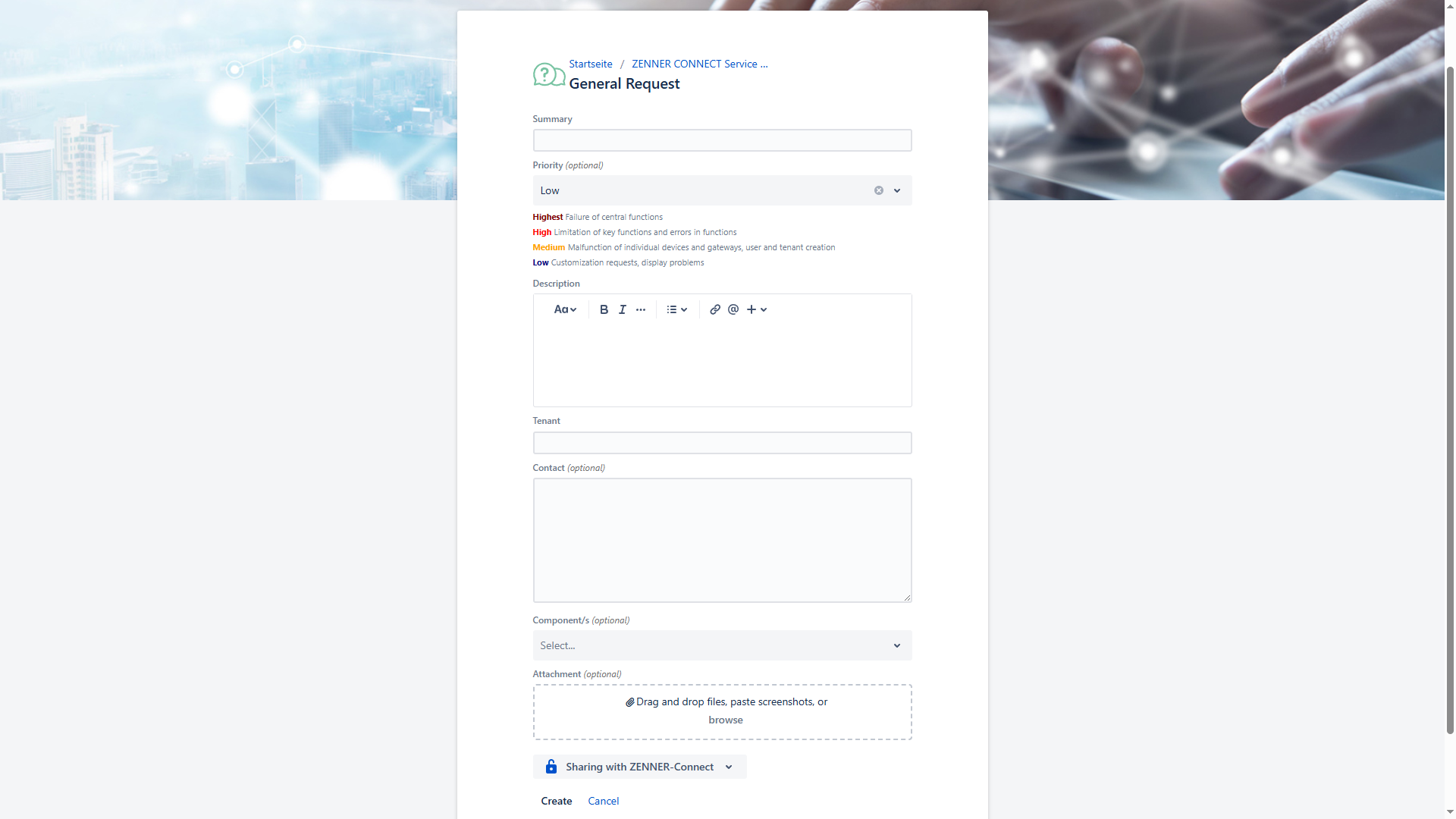Open more formatting options ellipsis

[x=641, y=309]
